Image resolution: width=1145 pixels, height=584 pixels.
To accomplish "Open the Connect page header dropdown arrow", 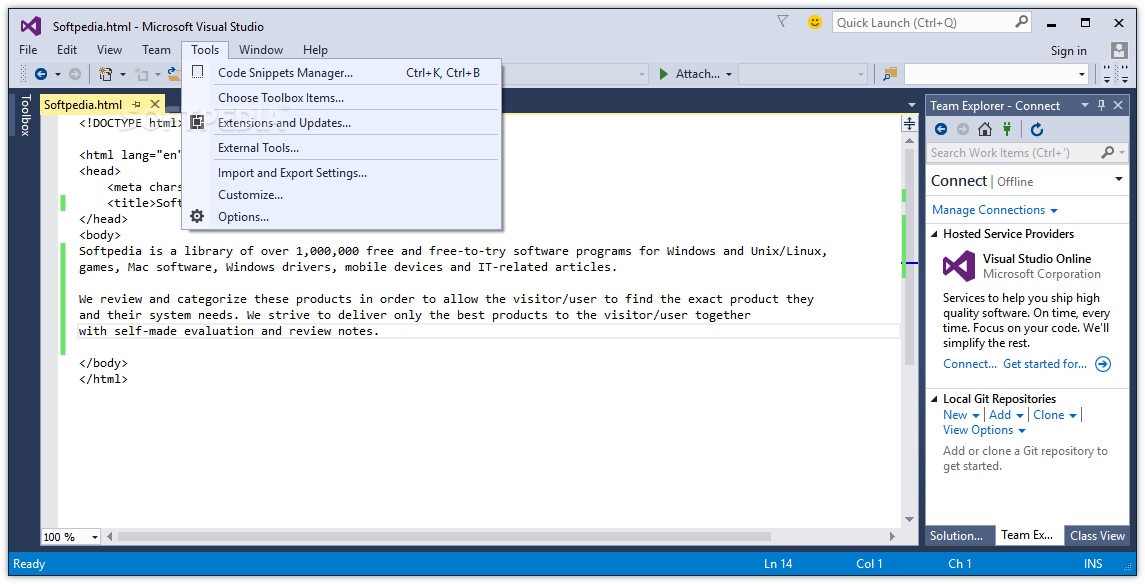I will (x=1119, y=180).
